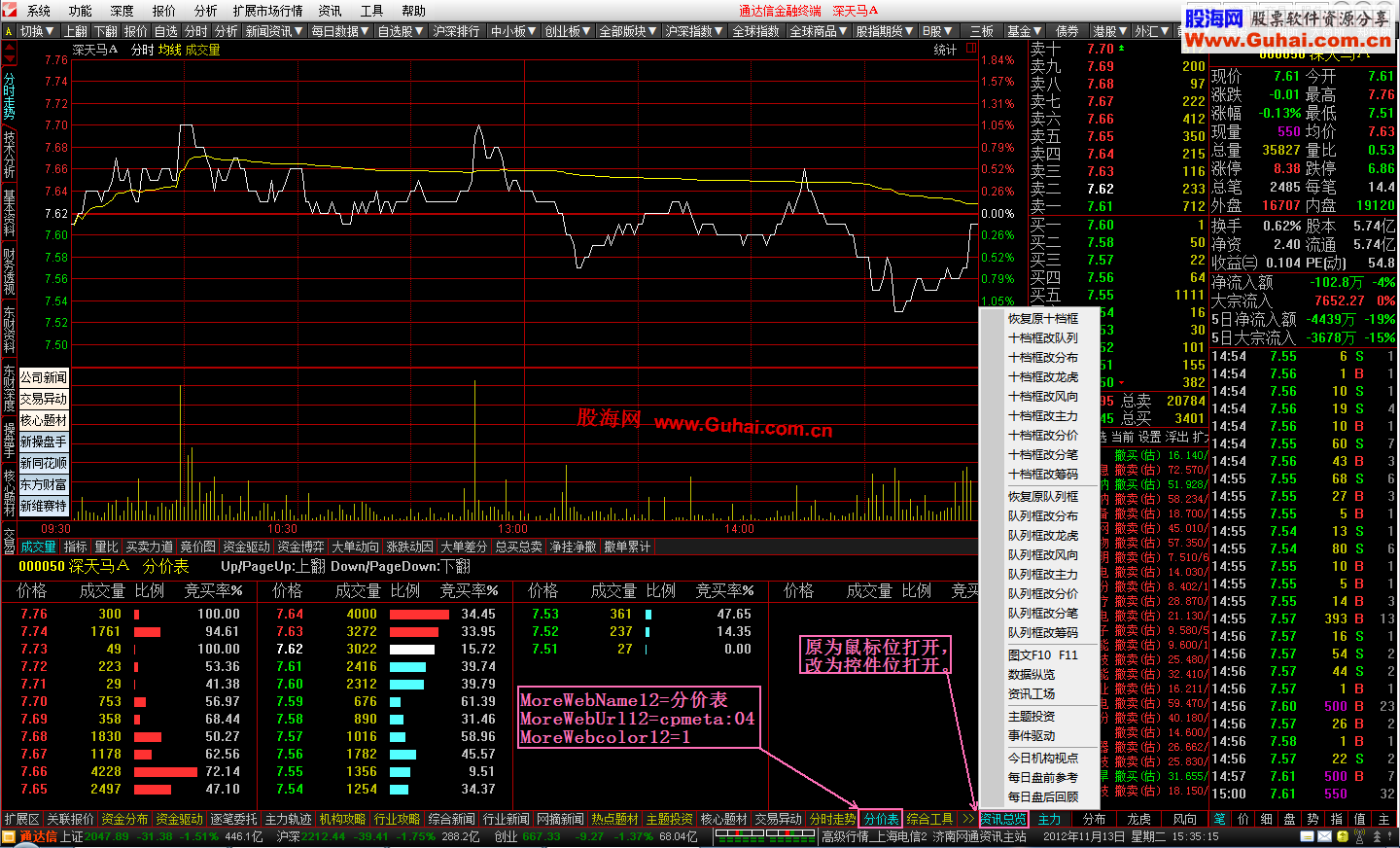1400x848 pixels.
Task: Choose 今日机构视点 in context menu
Action: [1043, 759]
